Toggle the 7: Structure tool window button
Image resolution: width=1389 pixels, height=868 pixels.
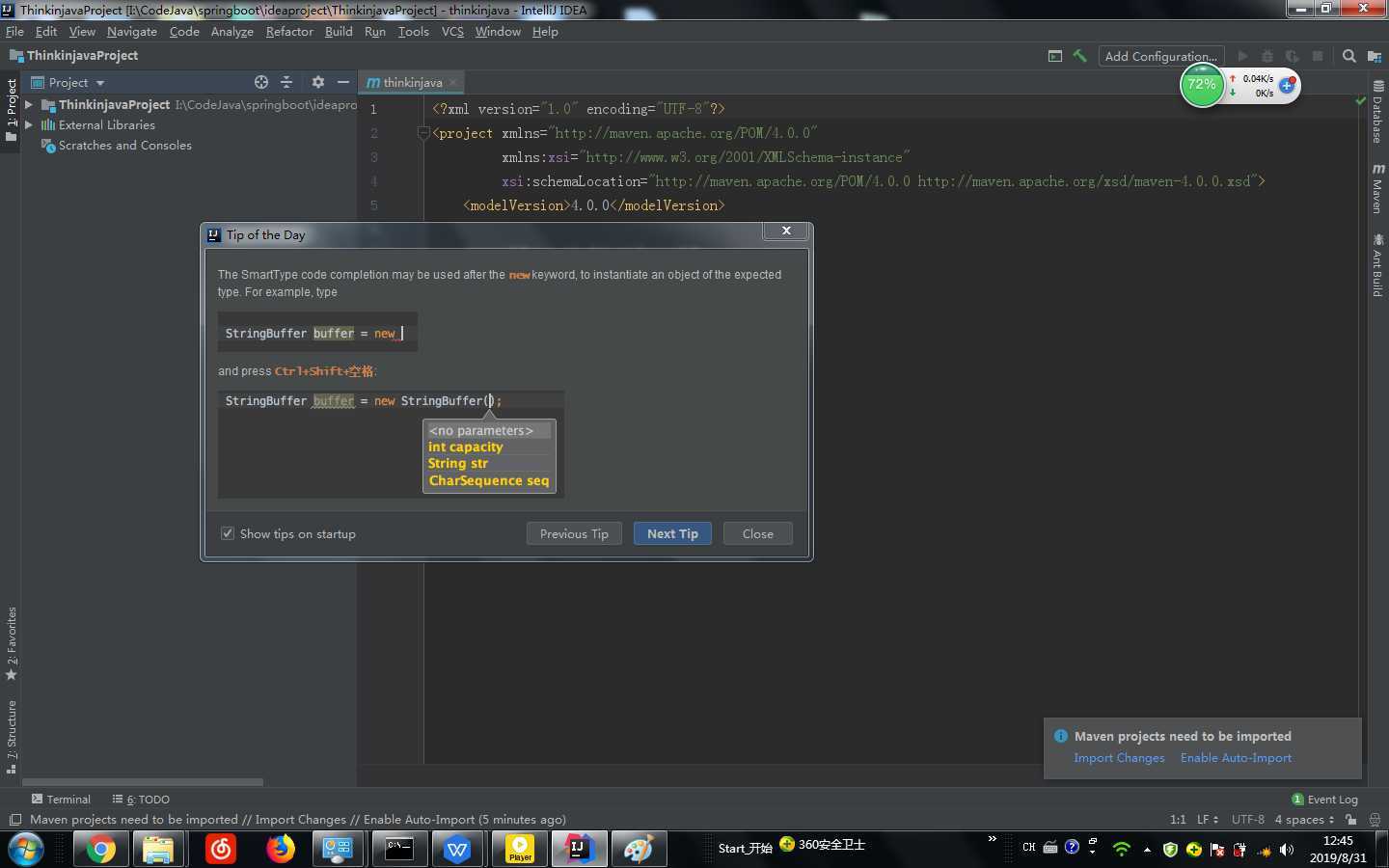point(11,737)
